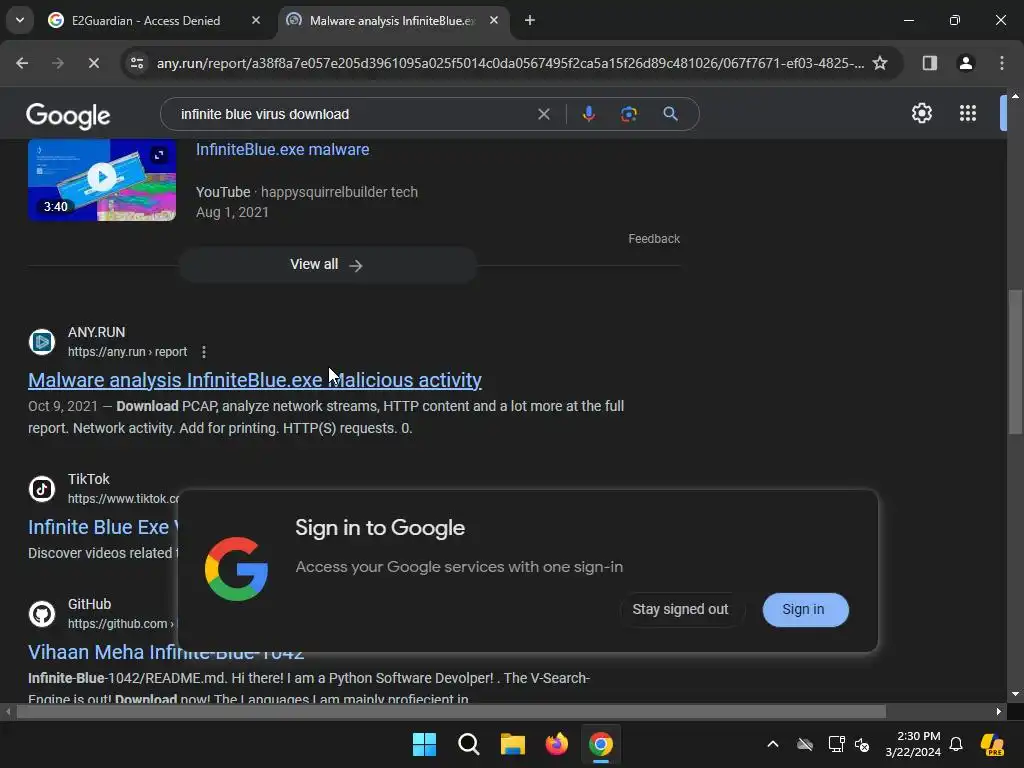
Task: Open notifications bell in taskbar
Action: pyautogui.click(x=956, y=744)
